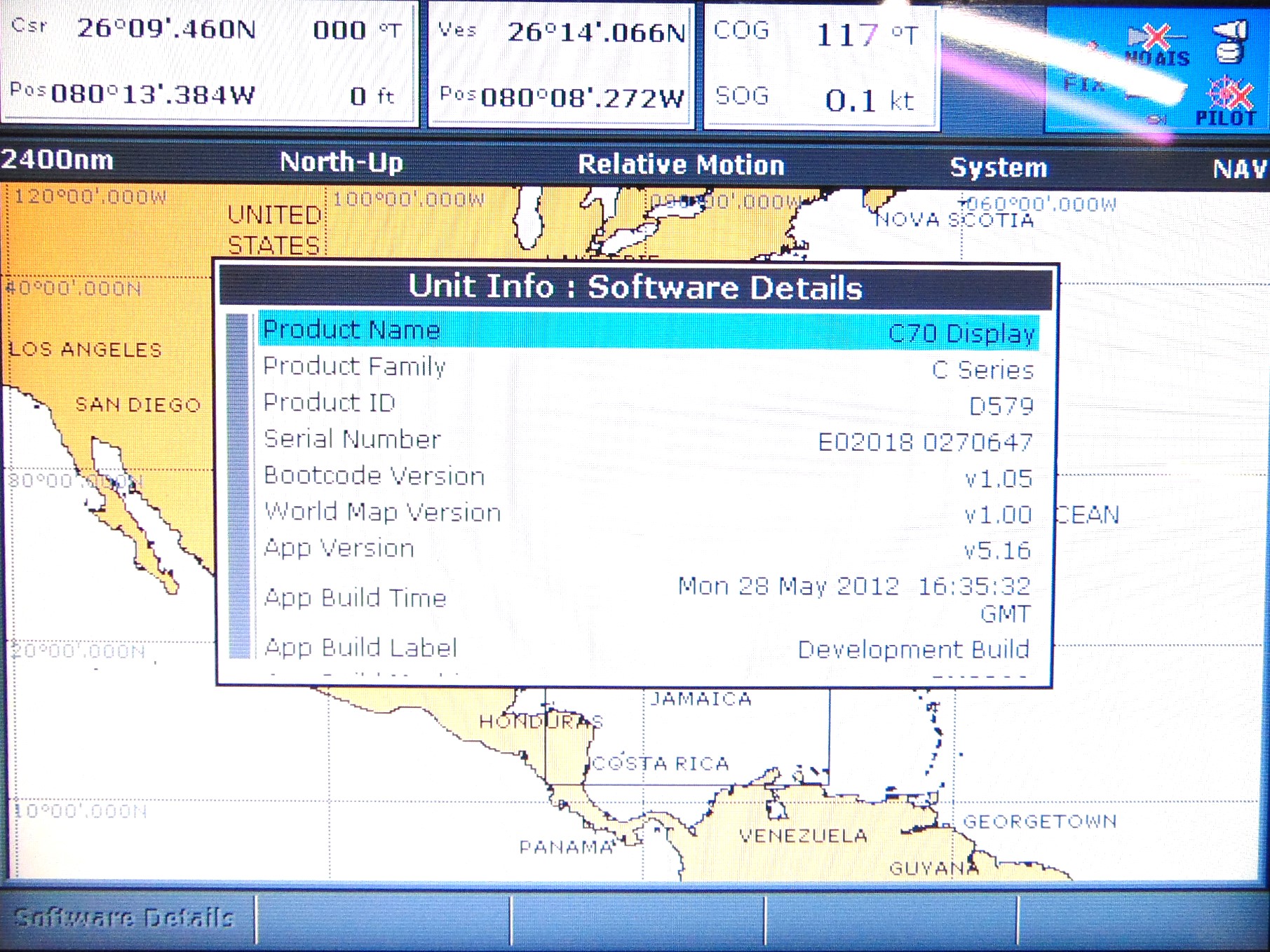This screenshot has height=952, width=1270.
Task: Click the 100°00'.000W longitude grid label
Action: click(408, 200)
